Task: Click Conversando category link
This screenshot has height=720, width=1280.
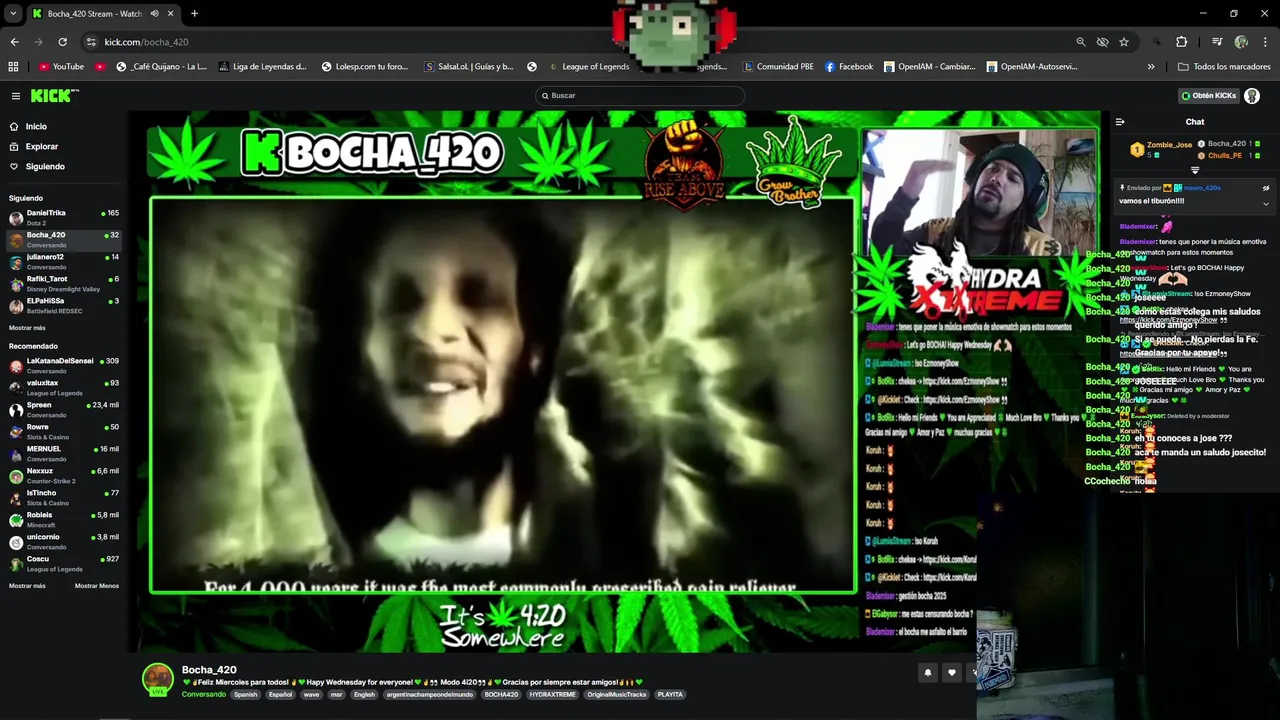Action: 204,694
